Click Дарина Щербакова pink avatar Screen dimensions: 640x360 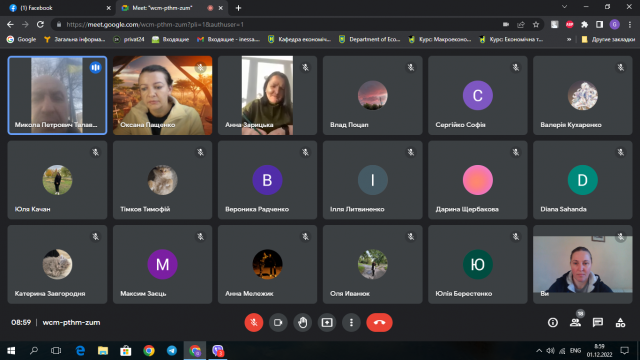click(x=478, y=180)
